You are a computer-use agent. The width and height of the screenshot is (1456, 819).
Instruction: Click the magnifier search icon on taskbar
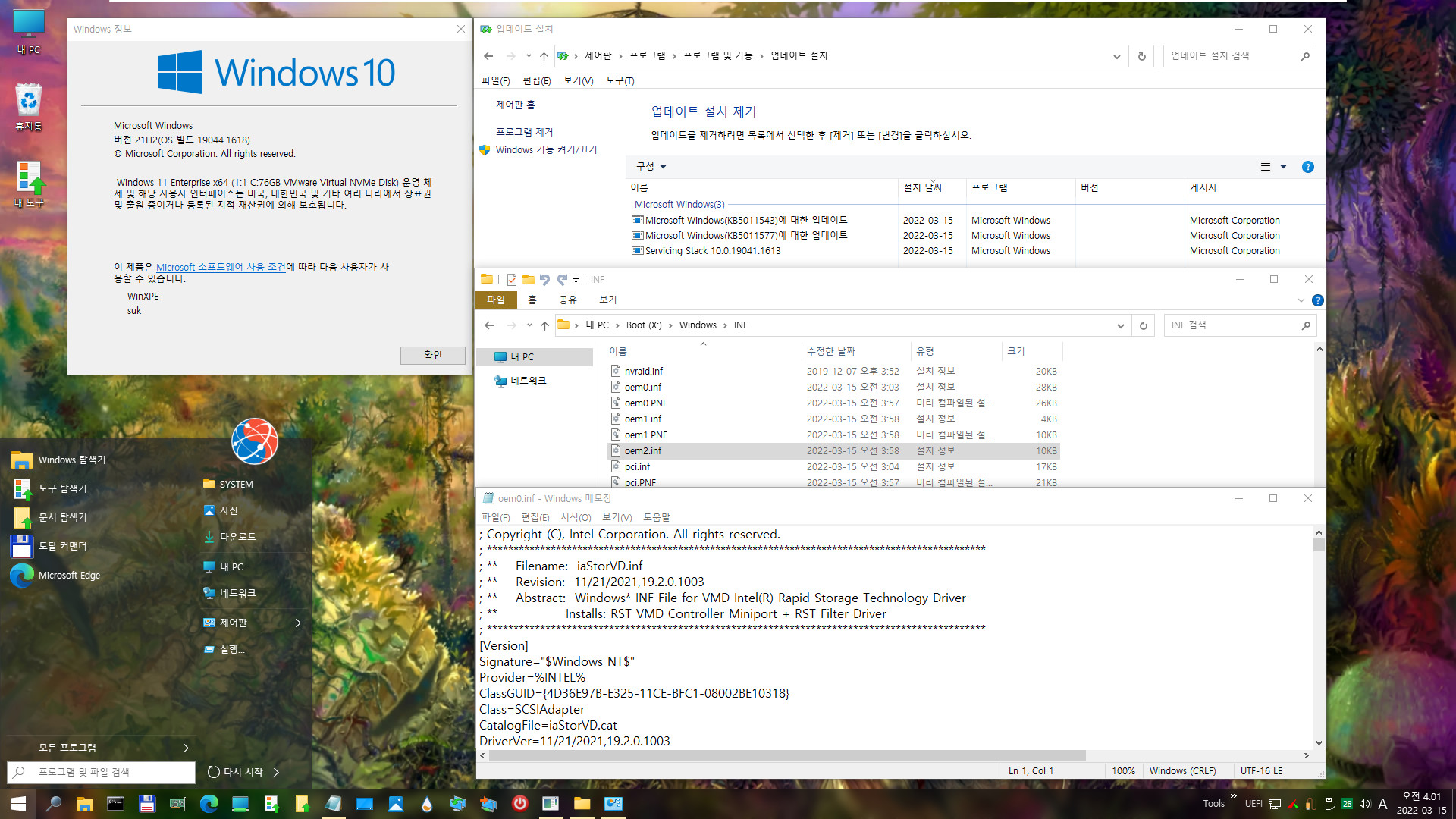53,804
